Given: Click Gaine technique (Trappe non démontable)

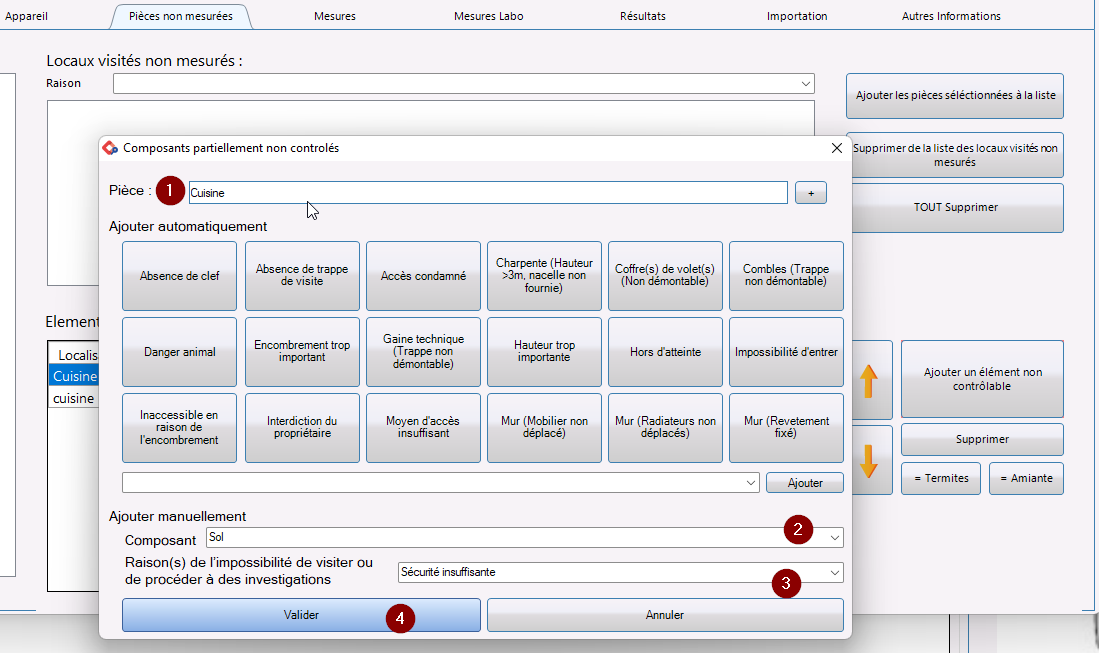Looking at the screenshot, I should pyautogui.click(x=423, y=352).
